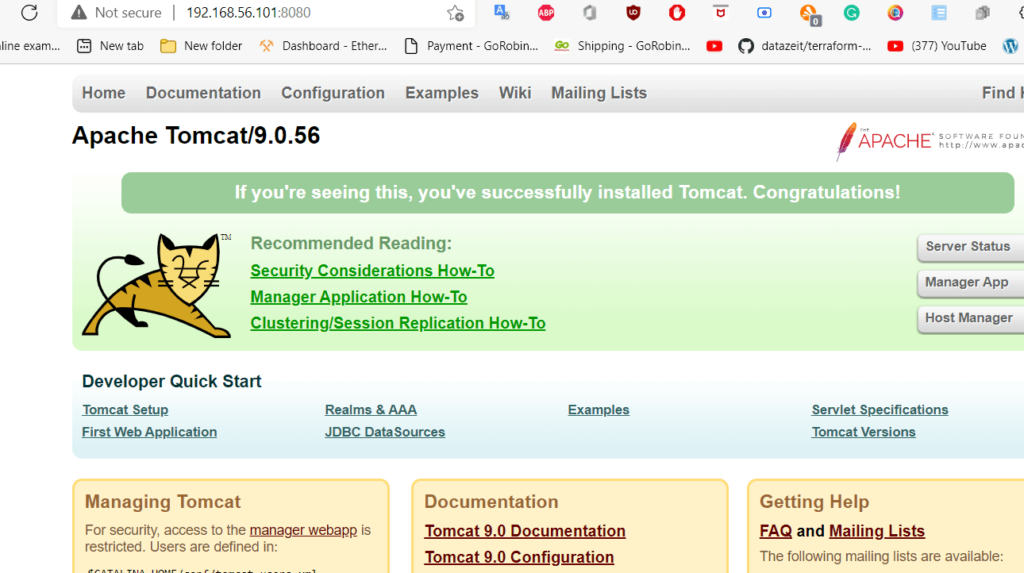Open Documentation in Tomcat navigation
This screenshot has height=573, width=1024.
[x=203, y=93]
